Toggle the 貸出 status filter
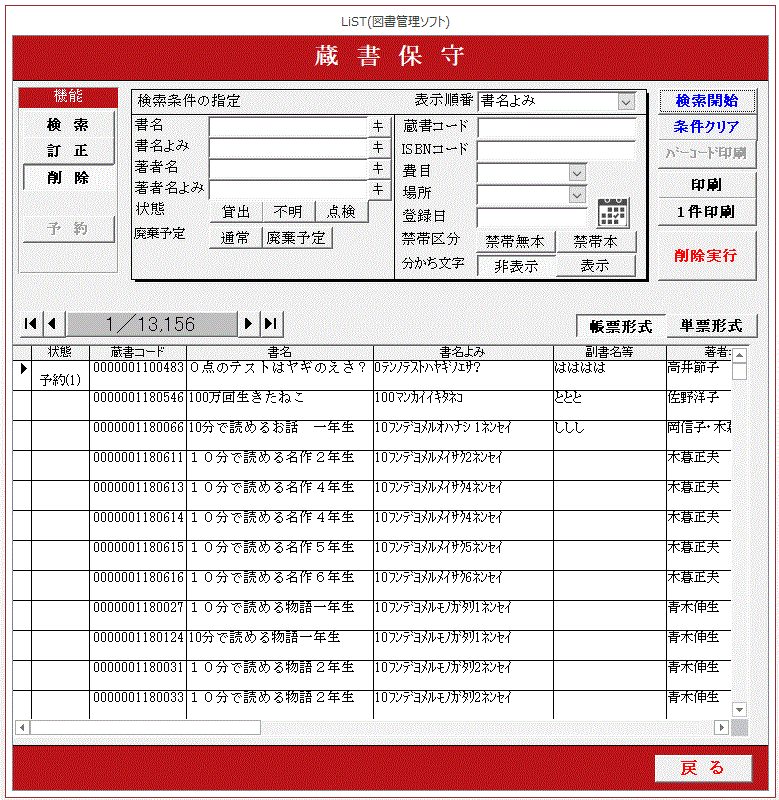This screenshot has width=779, height=800. pos(236,211)
